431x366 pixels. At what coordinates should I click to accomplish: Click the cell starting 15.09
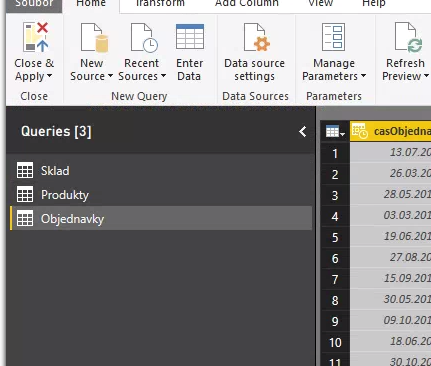click(x=391, y=278)
